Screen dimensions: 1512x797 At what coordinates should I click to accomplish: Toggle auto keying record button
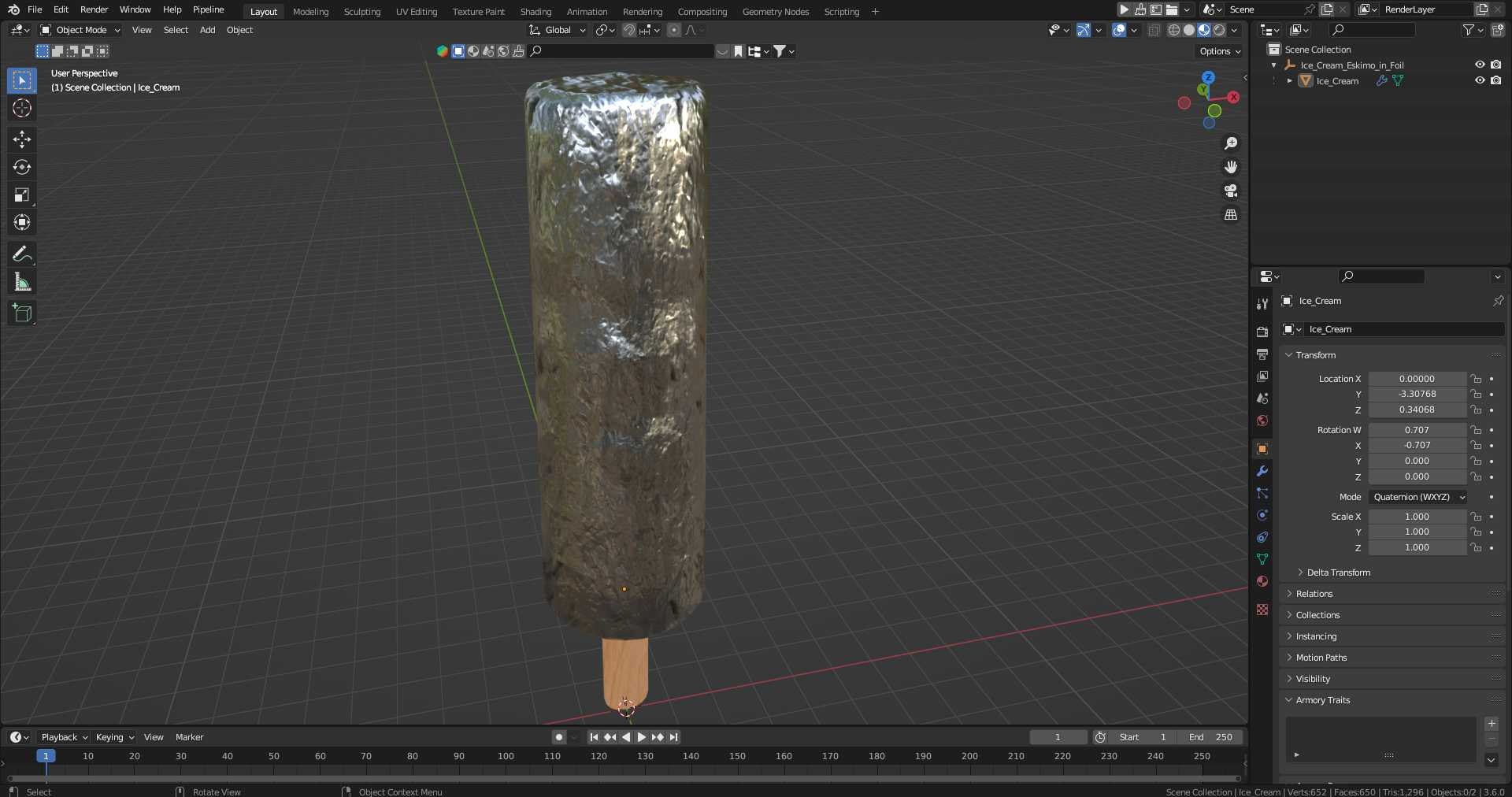click(559, 737)
